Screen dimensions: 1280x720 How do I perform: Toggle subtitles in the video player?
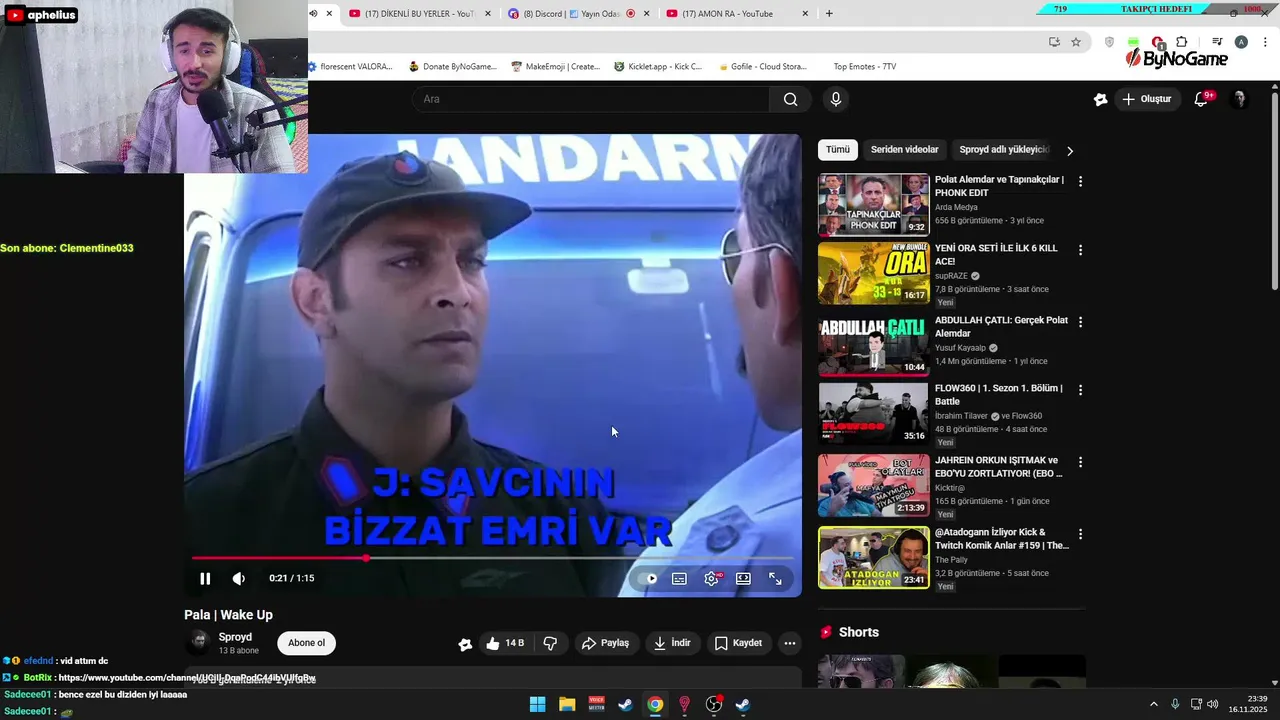pyautogui.click(x=679, y=578)
